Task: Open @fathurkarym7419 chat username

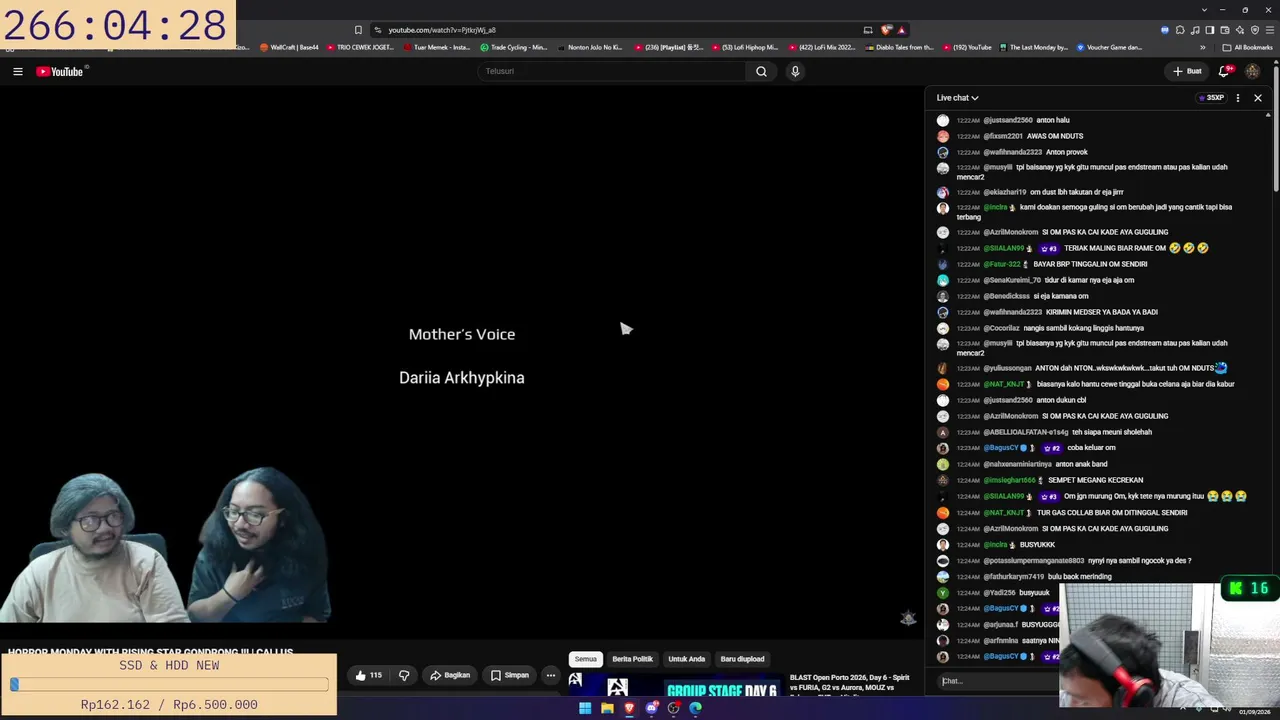Action: coord(1014,577)
